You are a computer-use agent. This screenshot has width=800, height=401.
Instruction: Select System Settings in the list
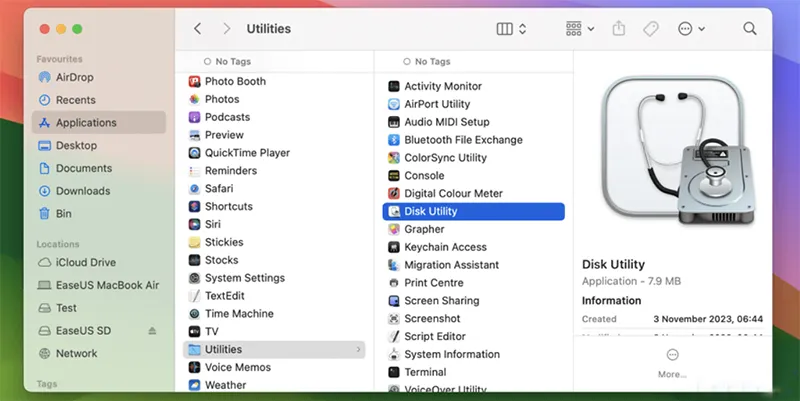coord(274,278)
